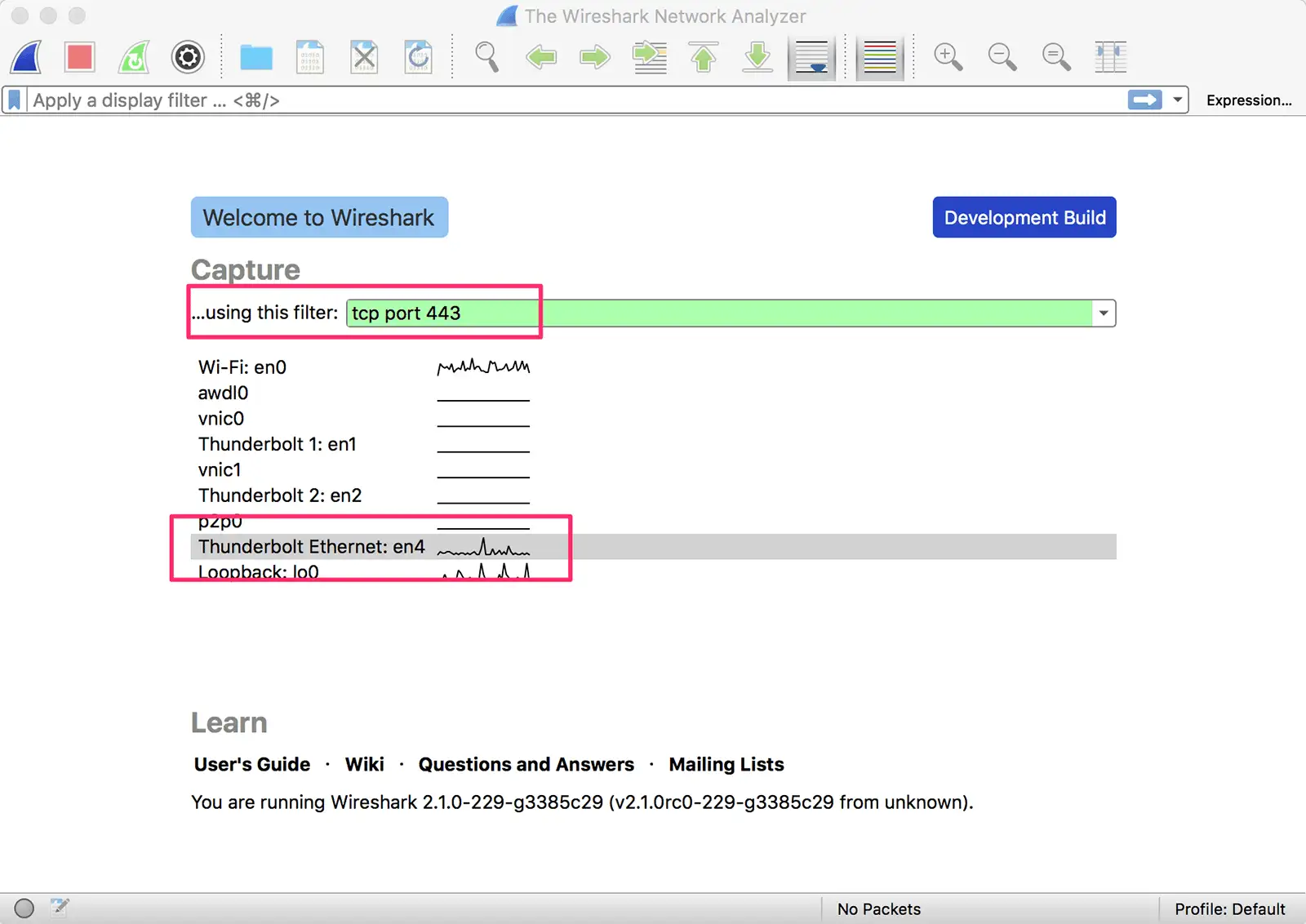Open the Wiki link
The width and height of the screenshot is (1306, 924).
point(364,764)
